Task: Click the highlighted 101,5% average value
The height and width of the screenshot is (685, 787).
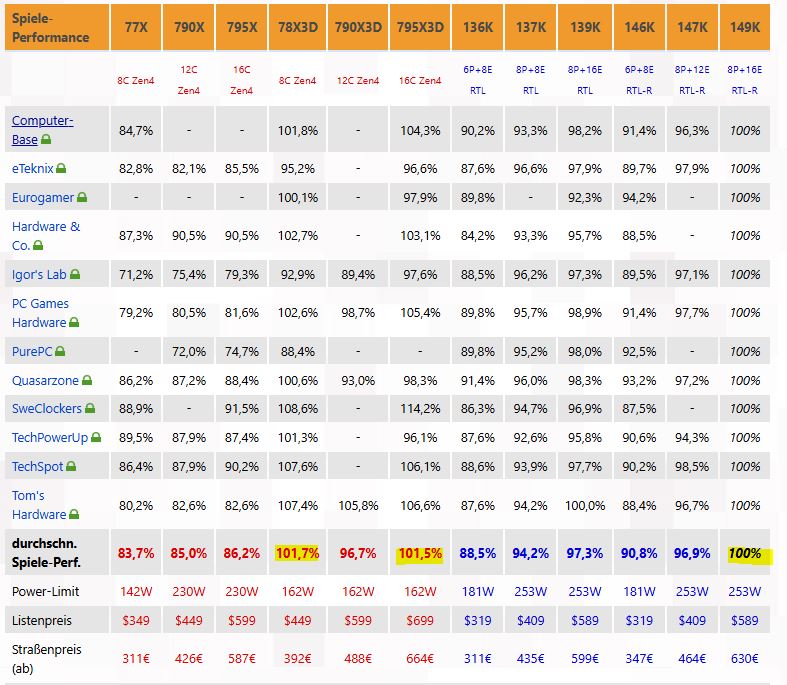Action: point(420,554)
